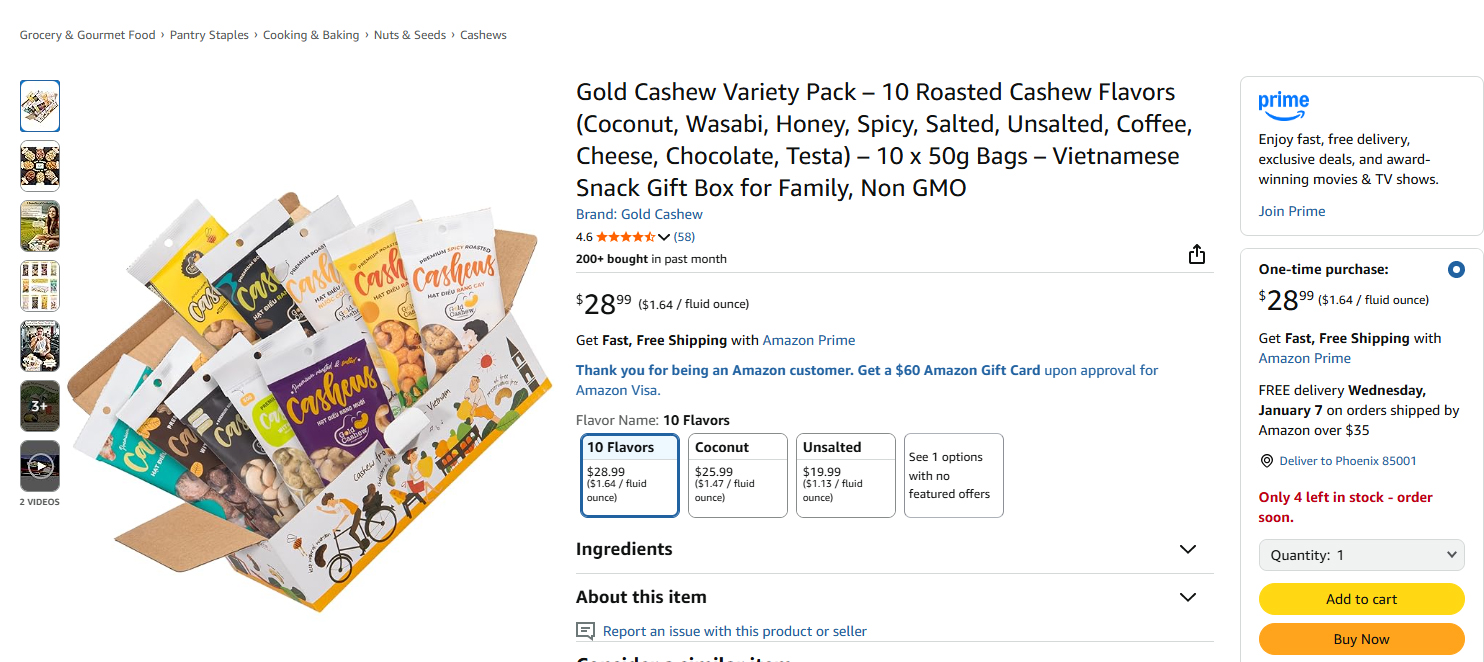This screenshot has height=662, width=1484.
Task: Open Pantry Staples breadcrumb category
Action: tap(209, 35)
